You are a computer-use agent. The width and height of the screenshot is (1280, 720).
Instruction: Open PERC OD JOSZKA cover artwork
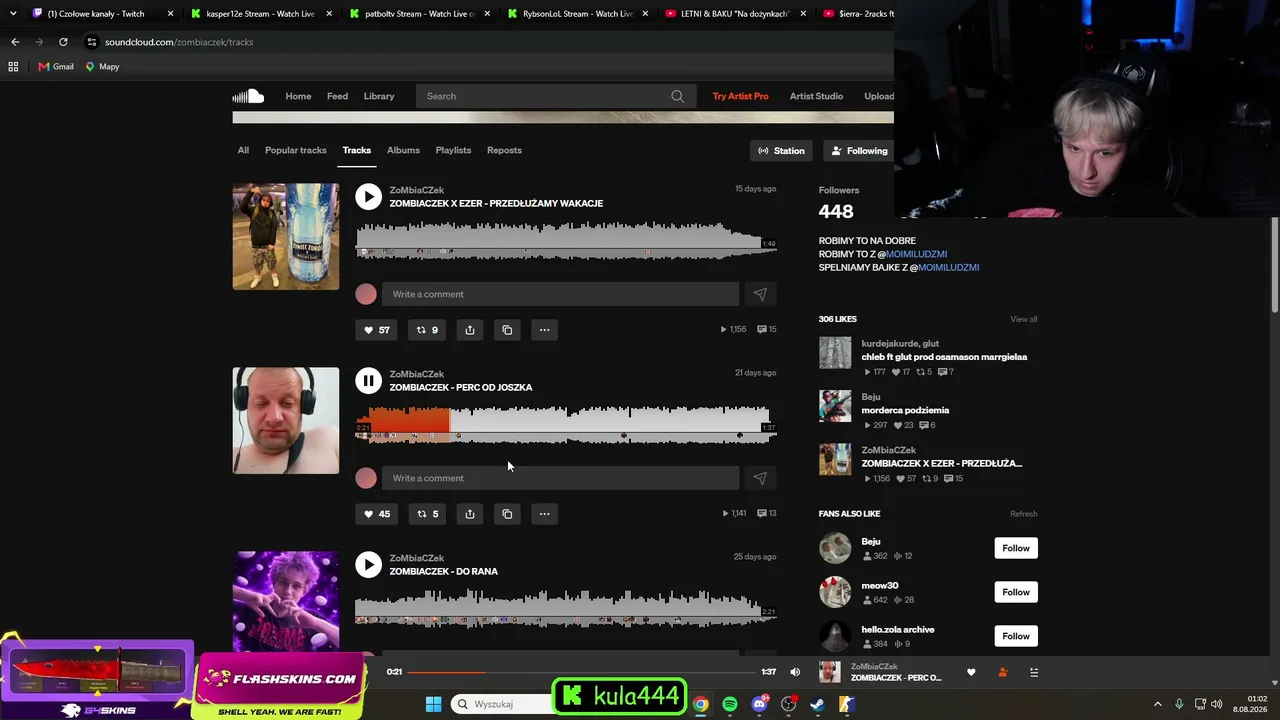coord(286,421)
